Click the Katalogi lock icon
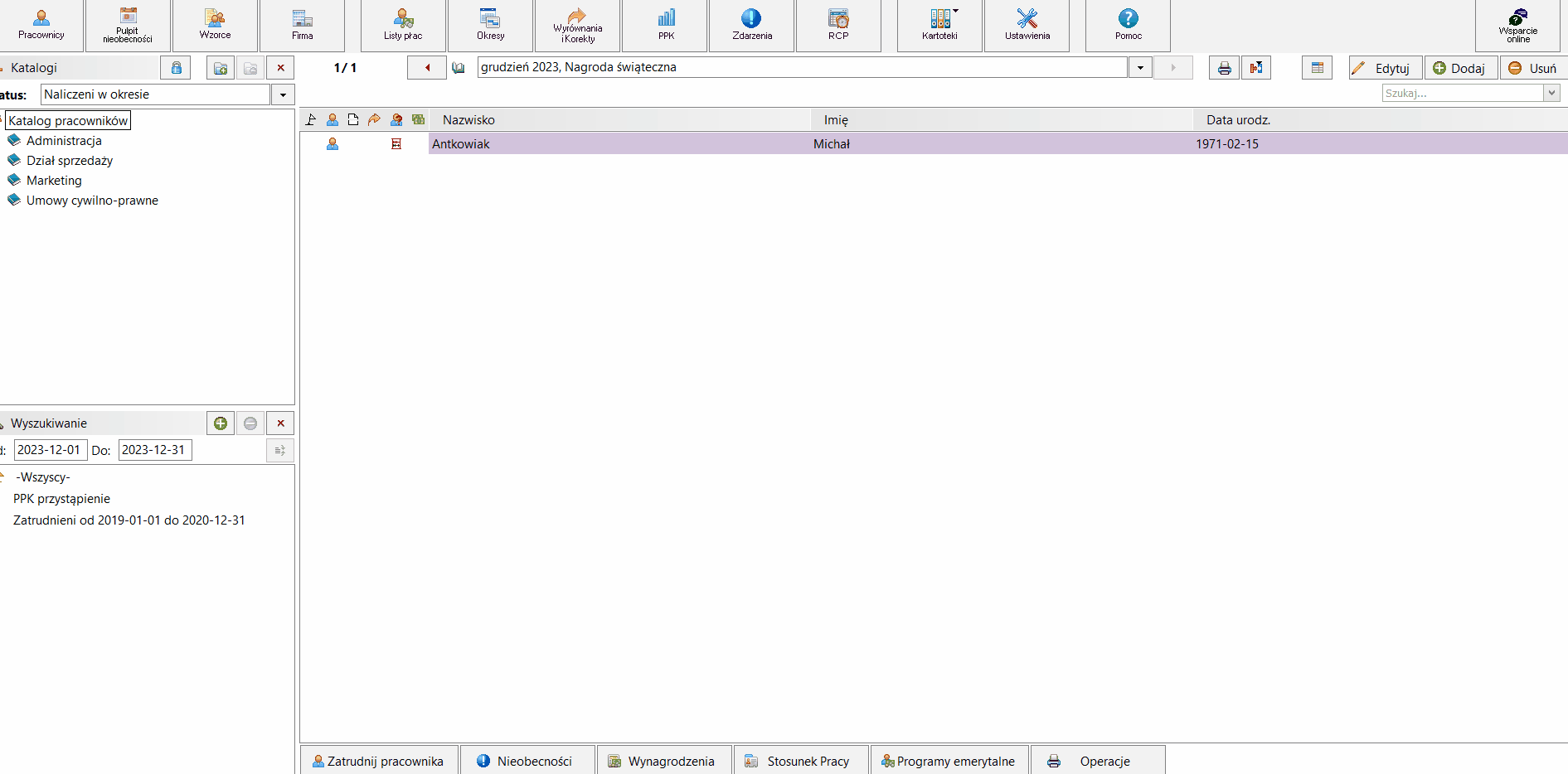Screen dimensions: 1568x774 click(176, 68)
